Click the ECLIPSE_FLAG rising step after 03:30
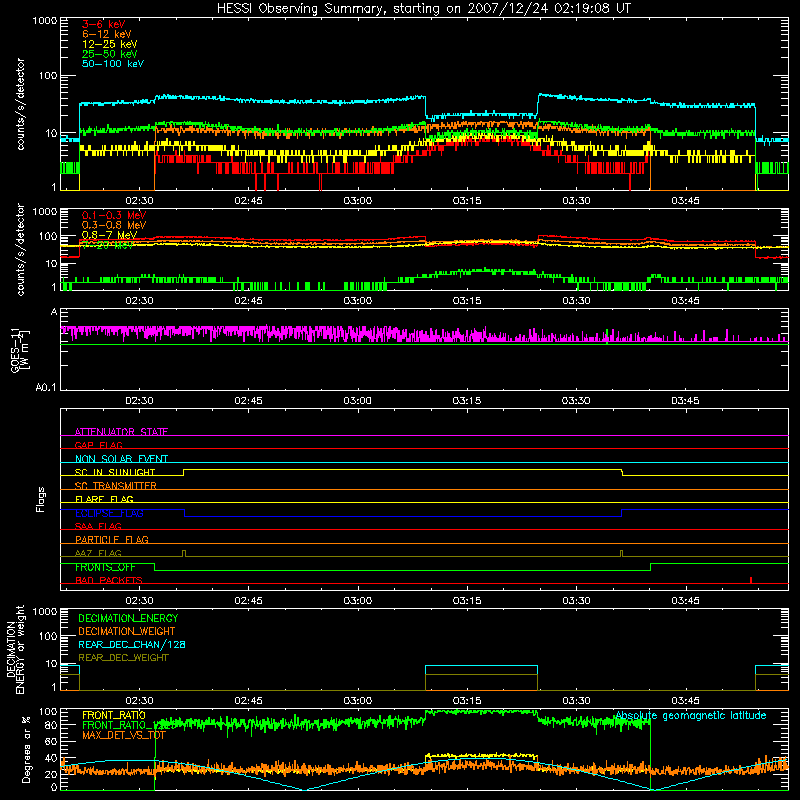Screen dimensions: 800x800 621,513
